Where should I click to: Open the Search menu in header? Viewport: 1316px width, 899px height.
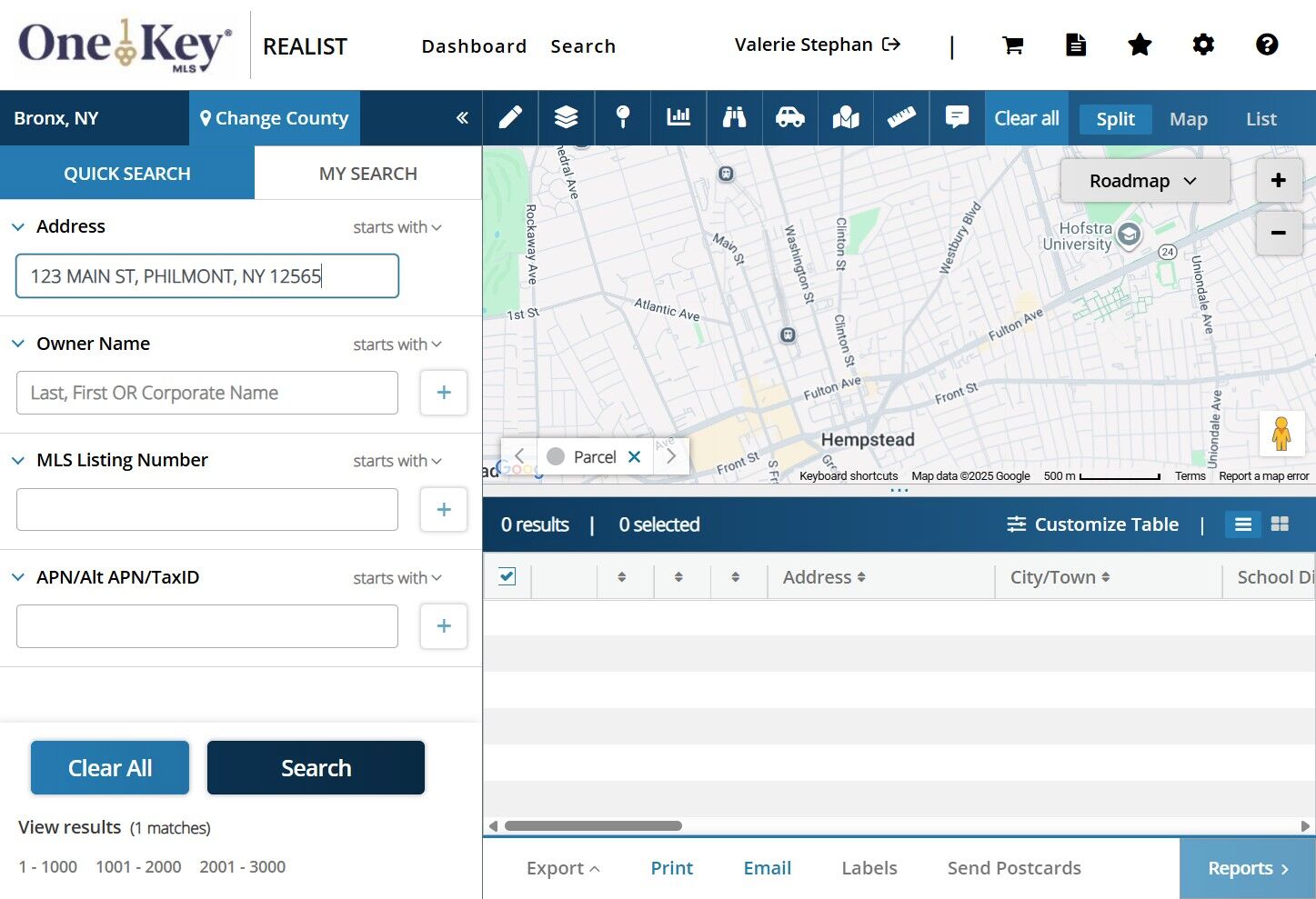583,45
